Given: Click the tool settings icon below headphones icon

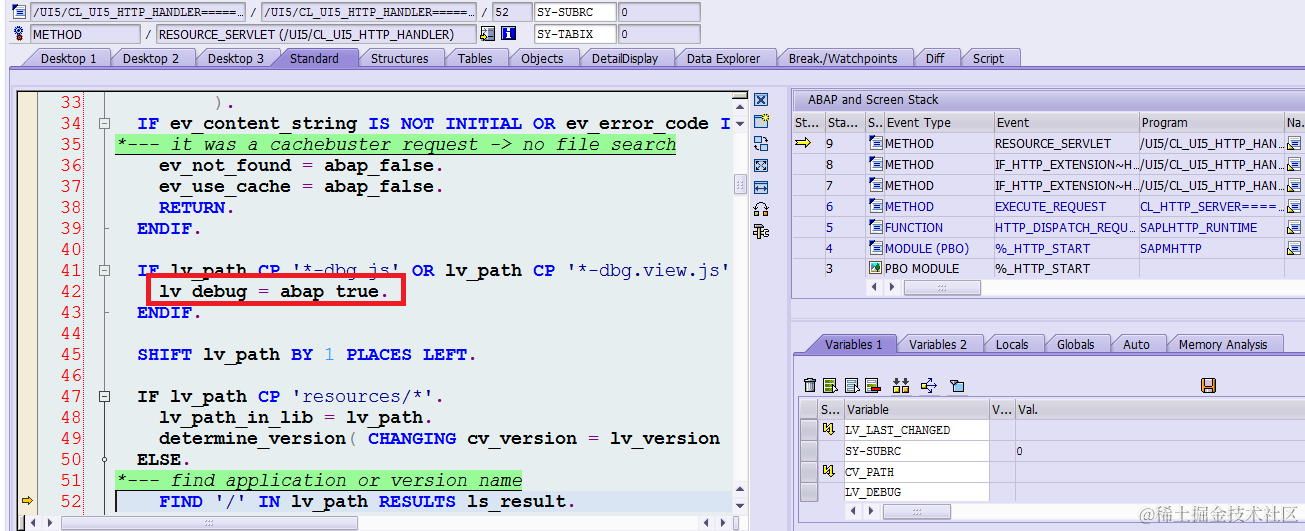Looking at the screenshot, I should click(x=761, y=231).
